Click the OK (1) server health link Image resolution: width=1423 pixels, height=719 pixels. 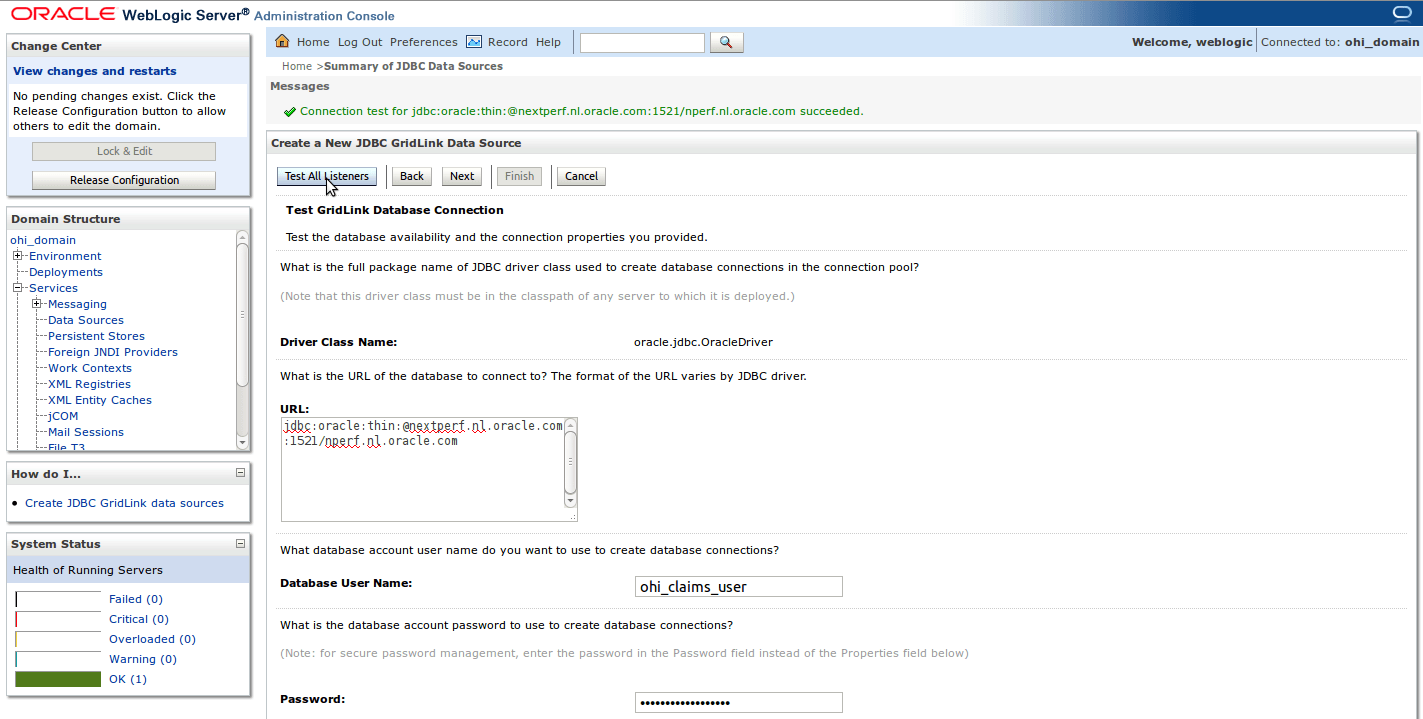point(128,679)
